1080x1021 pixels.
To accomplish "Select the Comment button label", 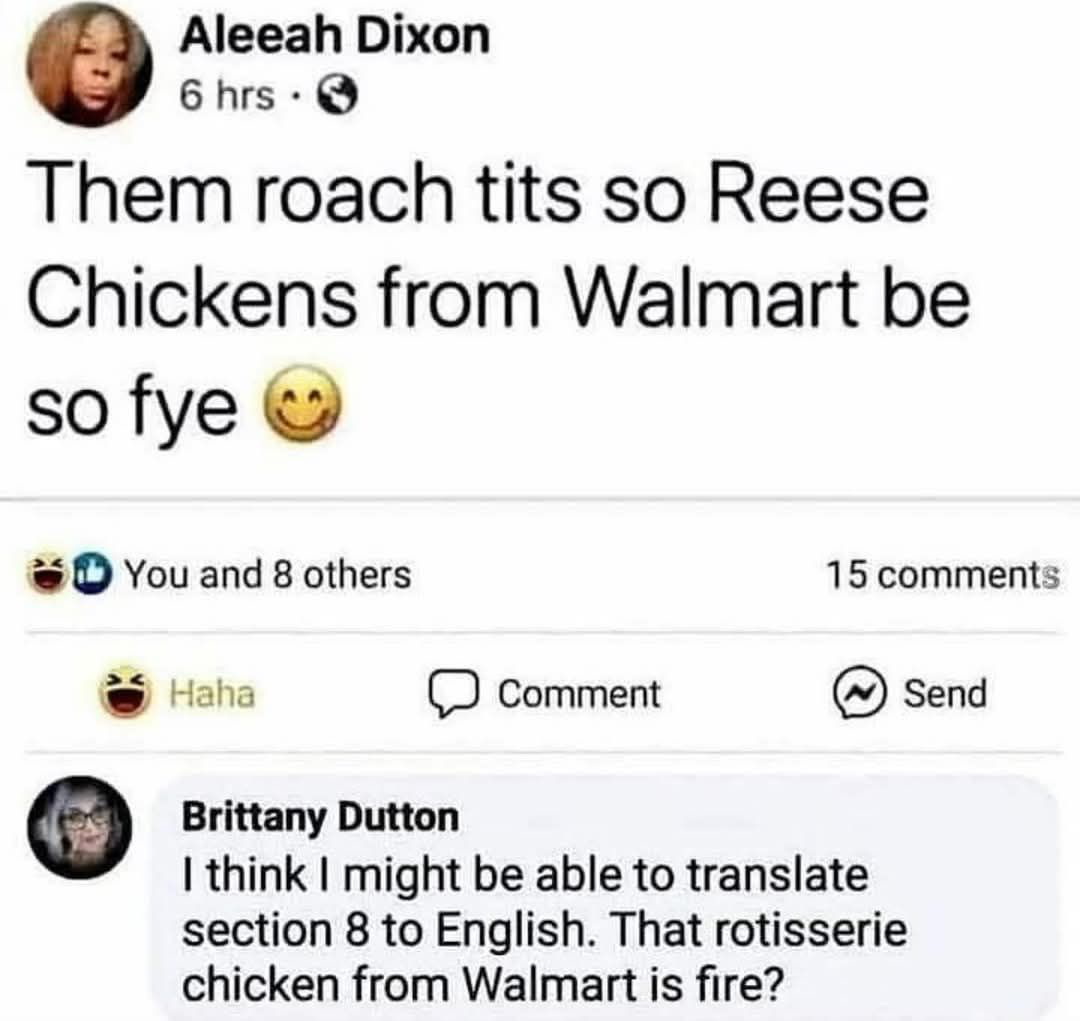I will click(579, 694).
